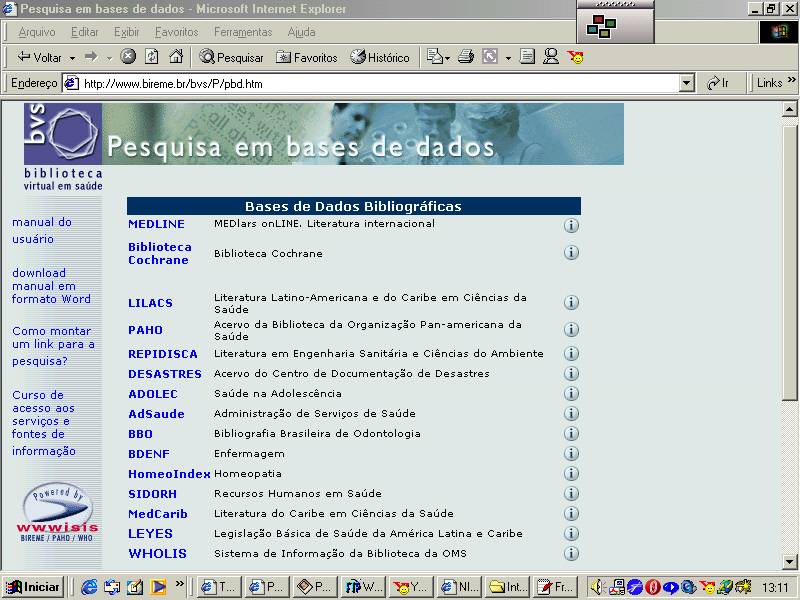
Task: Switch to the Int... folder taskbar button
Action: pyautogui.click(x=506, y=587)
